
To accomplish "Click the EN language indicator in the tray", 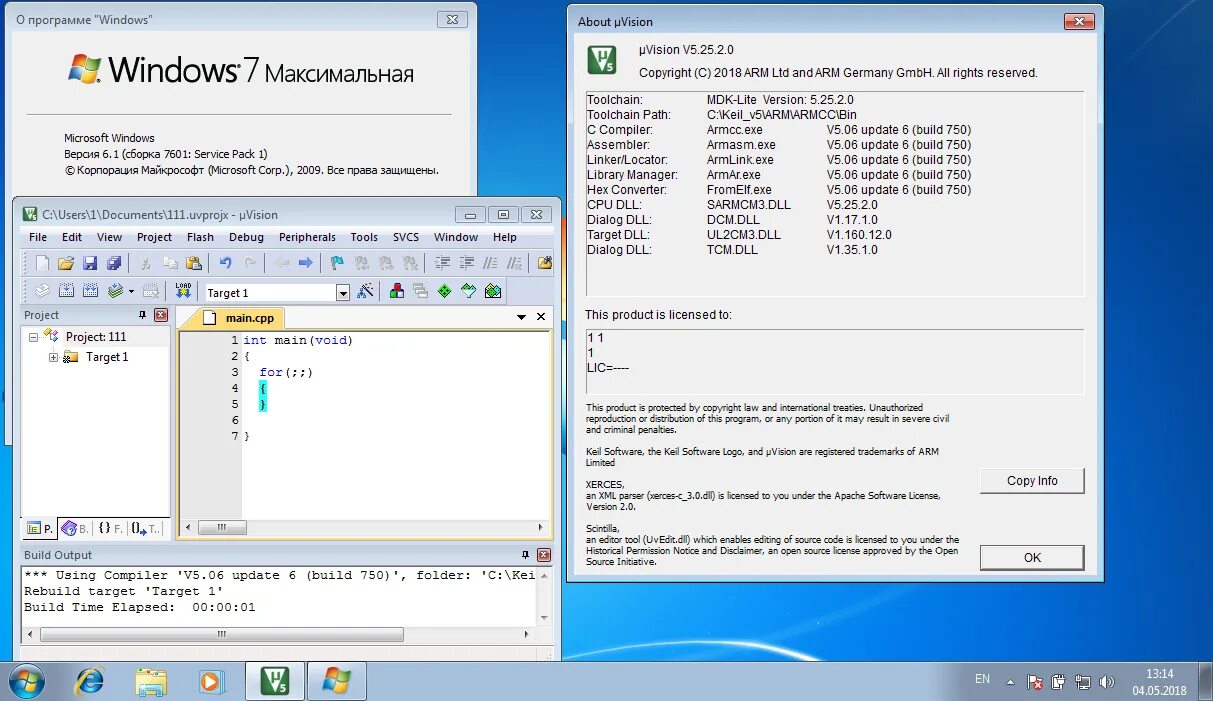I will coord(982,679).
